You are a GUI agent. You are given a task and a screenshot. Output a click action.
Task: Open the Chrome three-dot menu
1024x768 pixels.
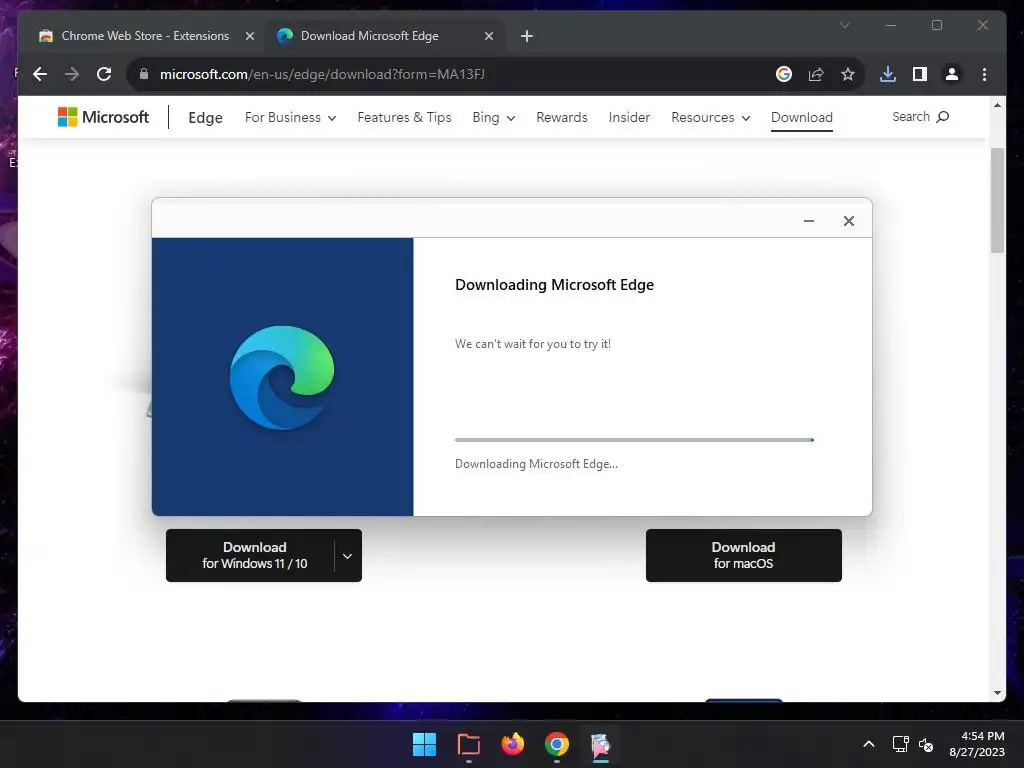click(x=984, y=74)
